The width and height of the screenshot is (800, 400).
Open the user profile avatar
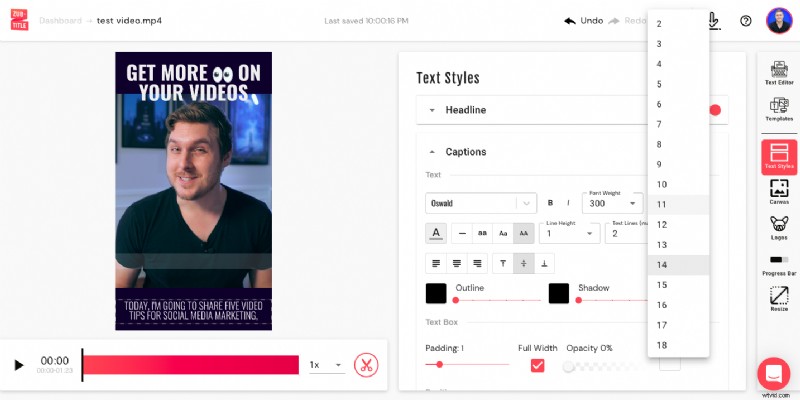click(779, 20)
